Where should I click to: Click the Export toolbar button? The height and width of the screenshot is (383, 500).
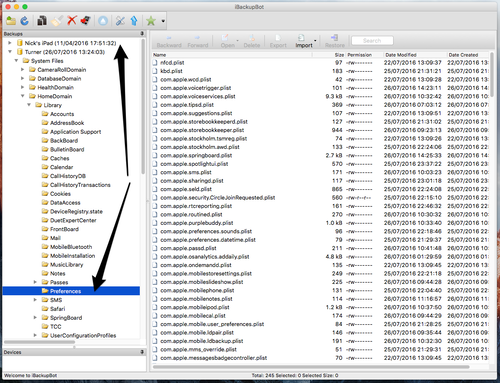pyautogui.click(x=278, y=42)
